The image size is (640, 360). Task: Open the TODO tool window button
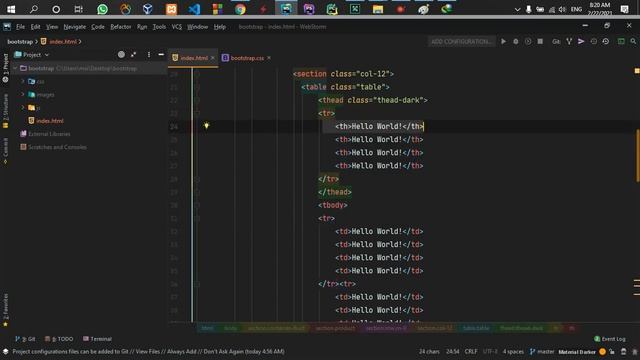point(59,339)
